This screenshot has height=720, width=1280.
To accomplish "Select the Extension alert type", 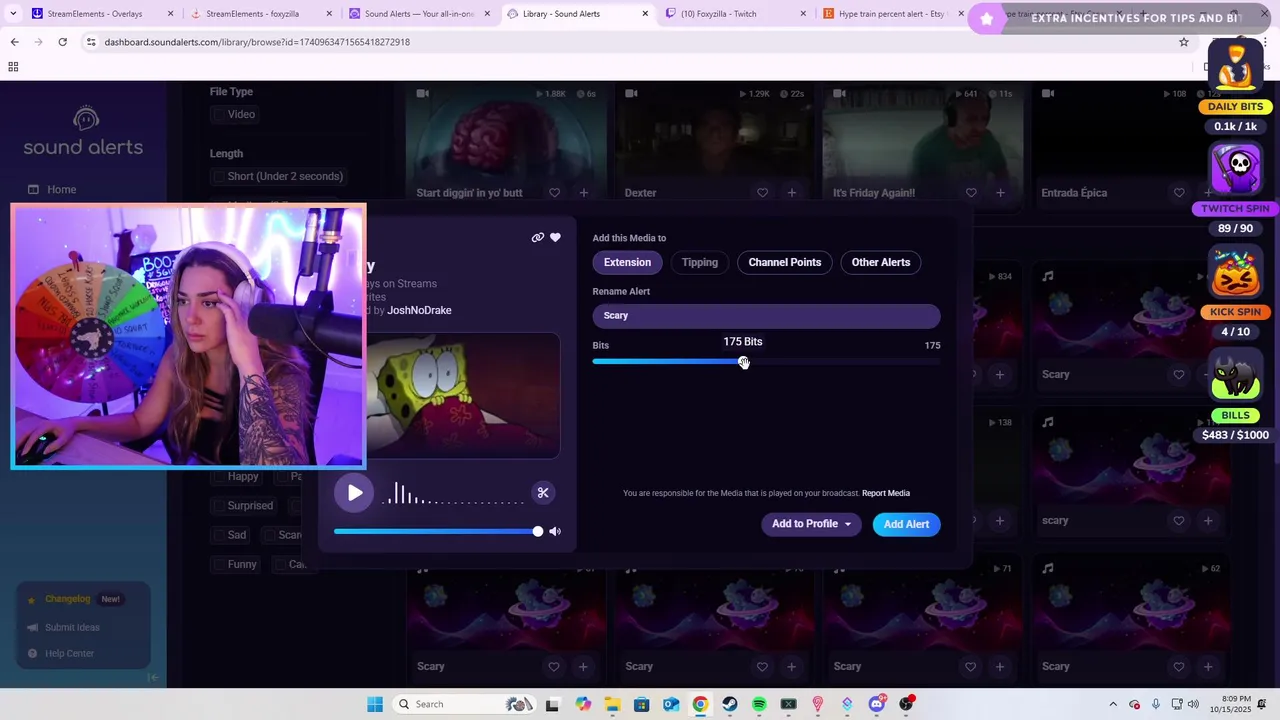I will [x=627, y=262].
